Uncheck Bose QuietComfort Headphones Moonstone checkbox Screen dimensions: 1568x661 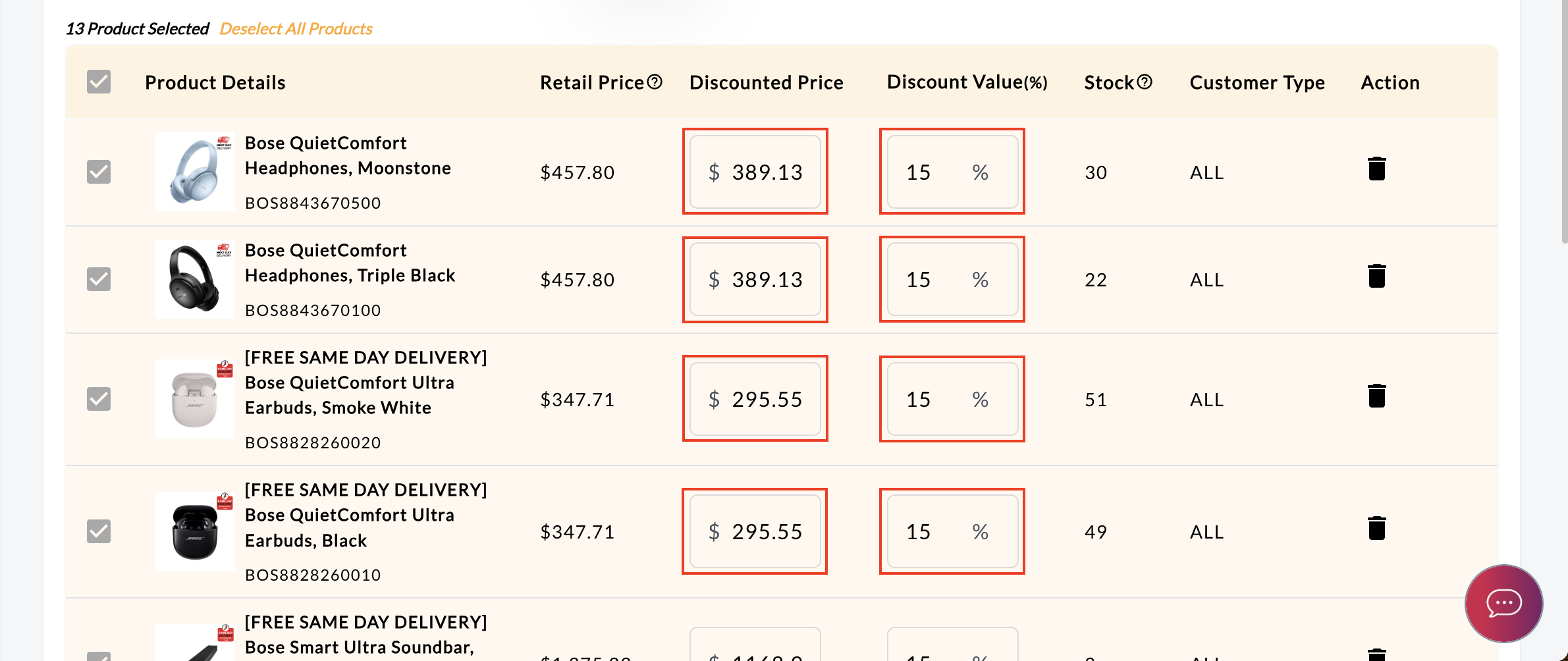pyautogui.click(x=99, y=172)
